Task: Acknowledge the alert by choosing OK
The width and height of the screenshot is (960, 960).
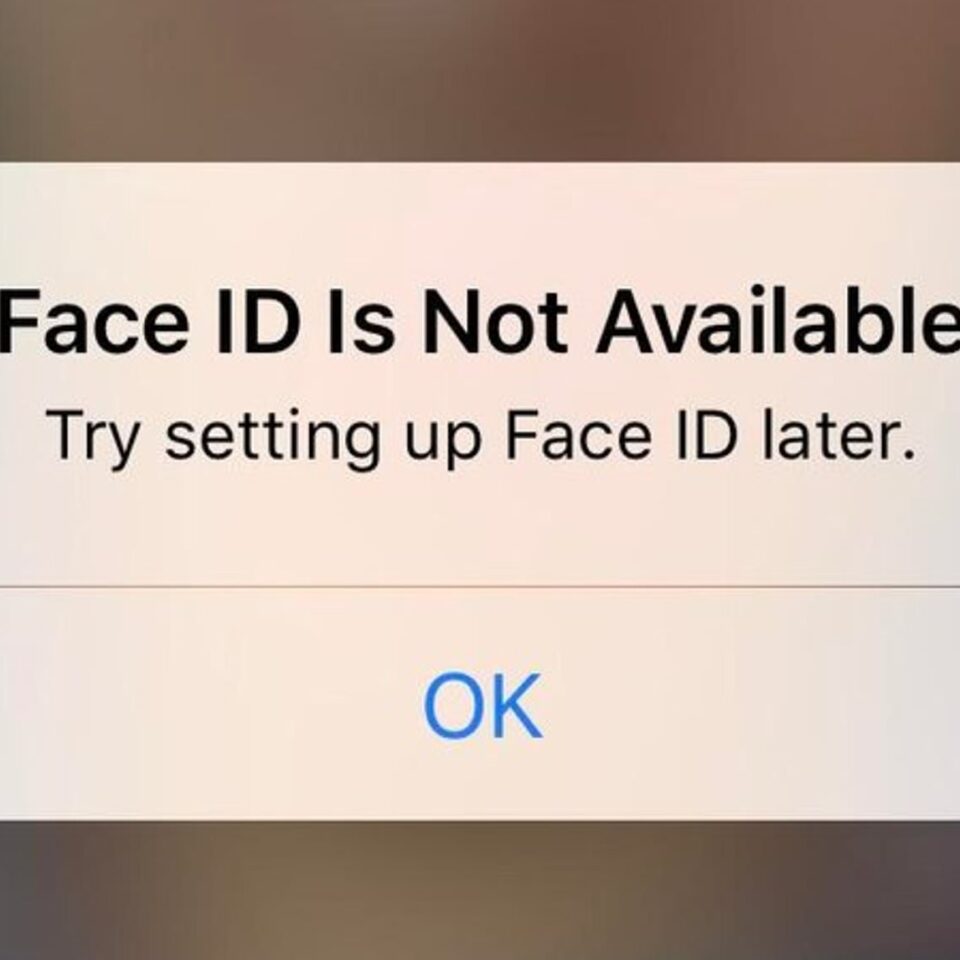Action: pyautogui.click(x=482, y=705)
